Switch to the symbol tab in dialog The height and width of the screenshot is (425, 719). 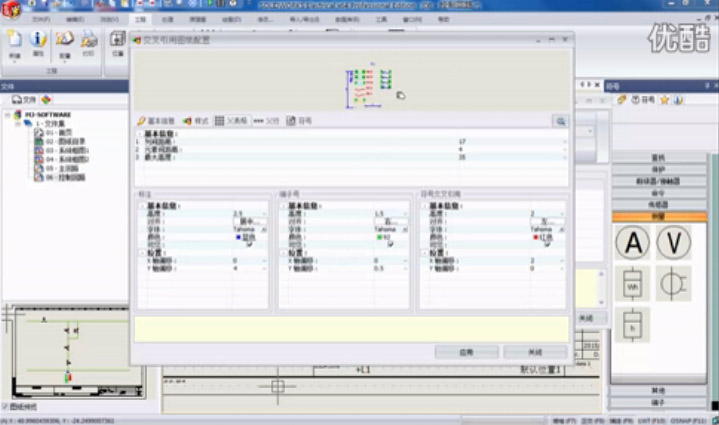coord(299,121)
